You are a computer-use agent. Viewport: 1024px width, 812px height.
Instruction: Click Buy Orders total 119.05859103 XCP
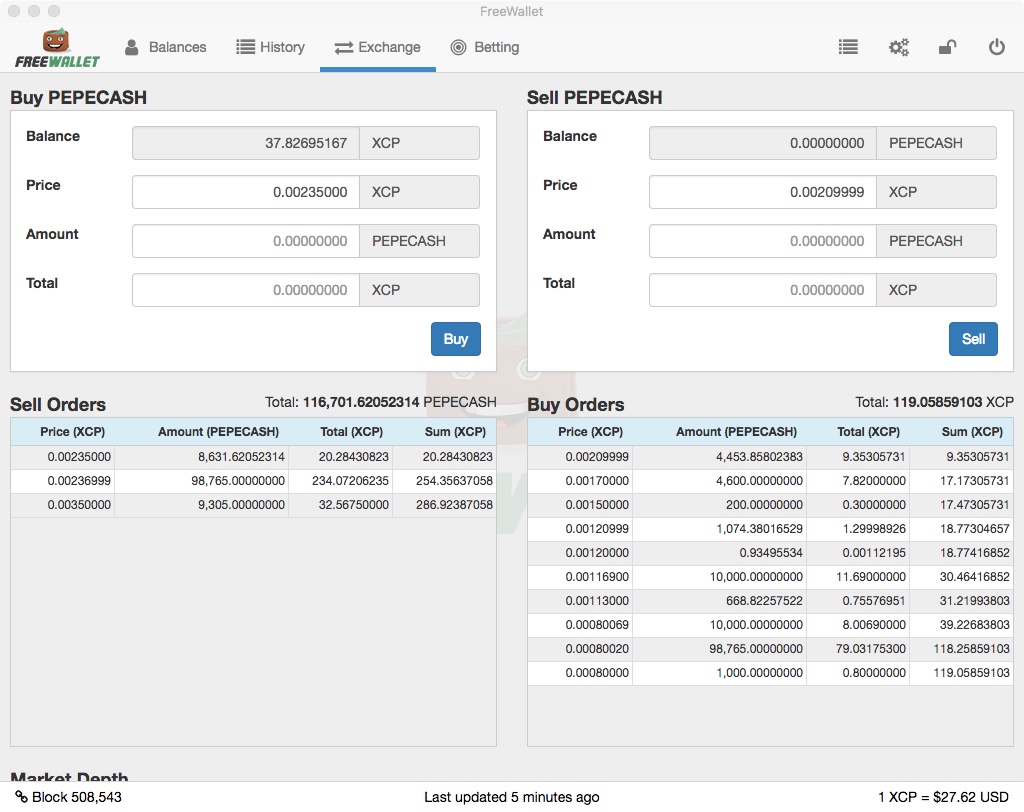(x=935, y=402)
